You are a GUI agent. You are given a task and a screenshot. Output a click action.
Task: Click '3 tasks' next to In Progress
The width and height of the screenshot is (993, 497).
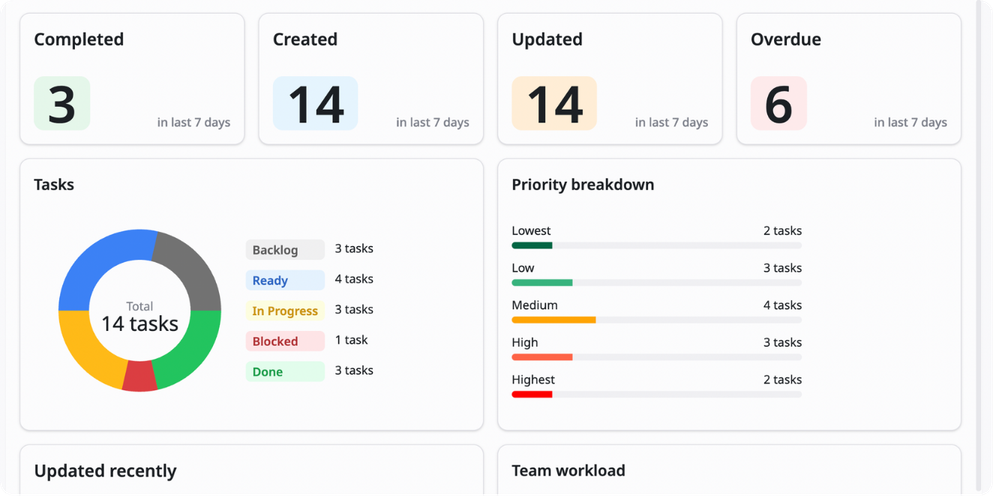coord(354,310)
